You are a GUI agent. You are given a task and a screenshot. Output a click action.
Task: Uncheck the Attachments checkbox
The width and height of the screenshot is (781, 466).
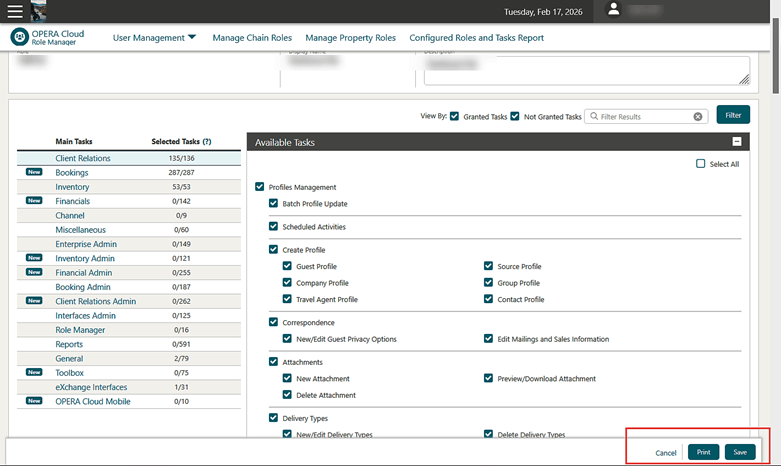tap(273, 361)
